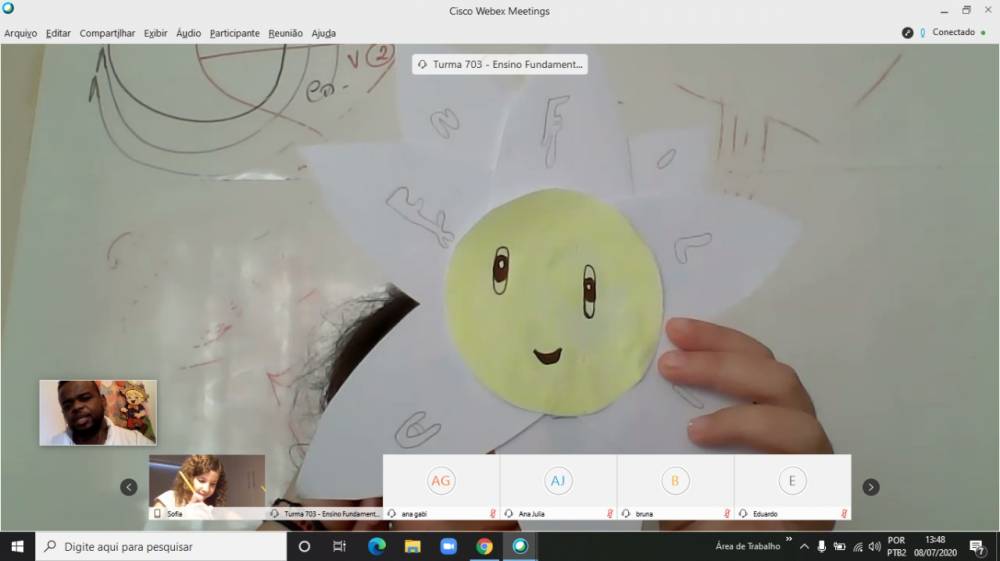
Task: Click the Turma 703 active speaker label
Action: coord(500,64)
